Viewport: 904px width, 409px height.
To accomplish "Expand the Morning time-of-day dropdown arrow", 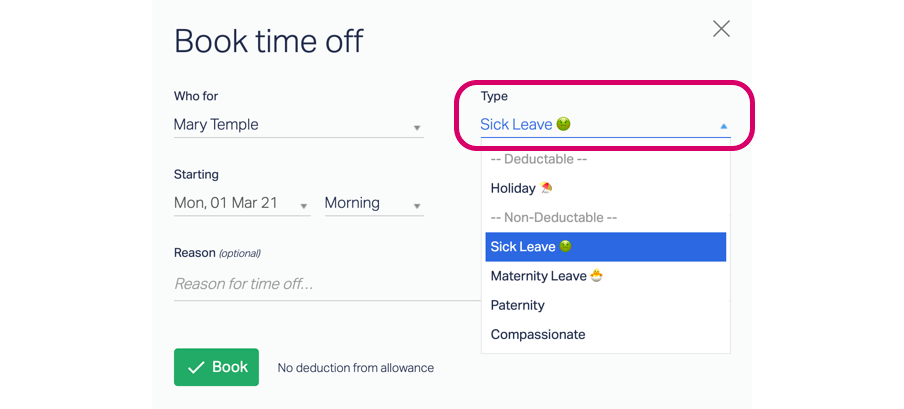I will tap(417, 206).
